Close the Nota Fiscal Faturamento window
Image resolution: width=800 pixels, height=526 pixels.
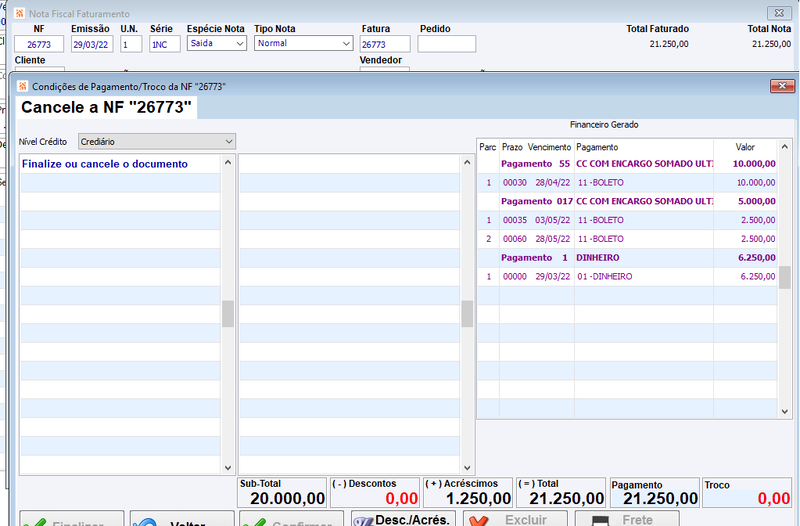pyautogui.click(x=779, y=13)
